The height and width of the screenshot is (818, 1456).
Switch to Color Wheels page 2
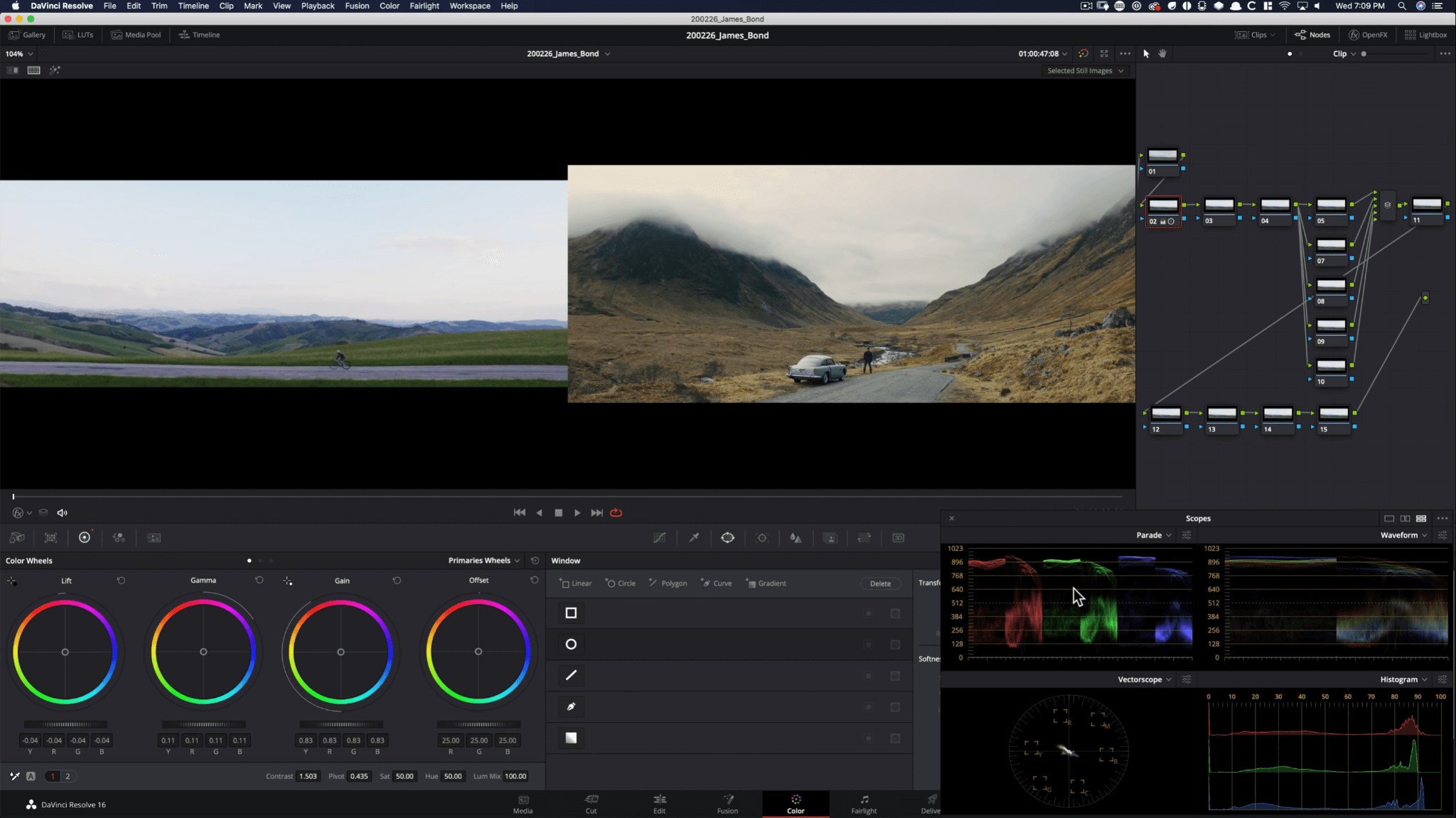point(68,776)
